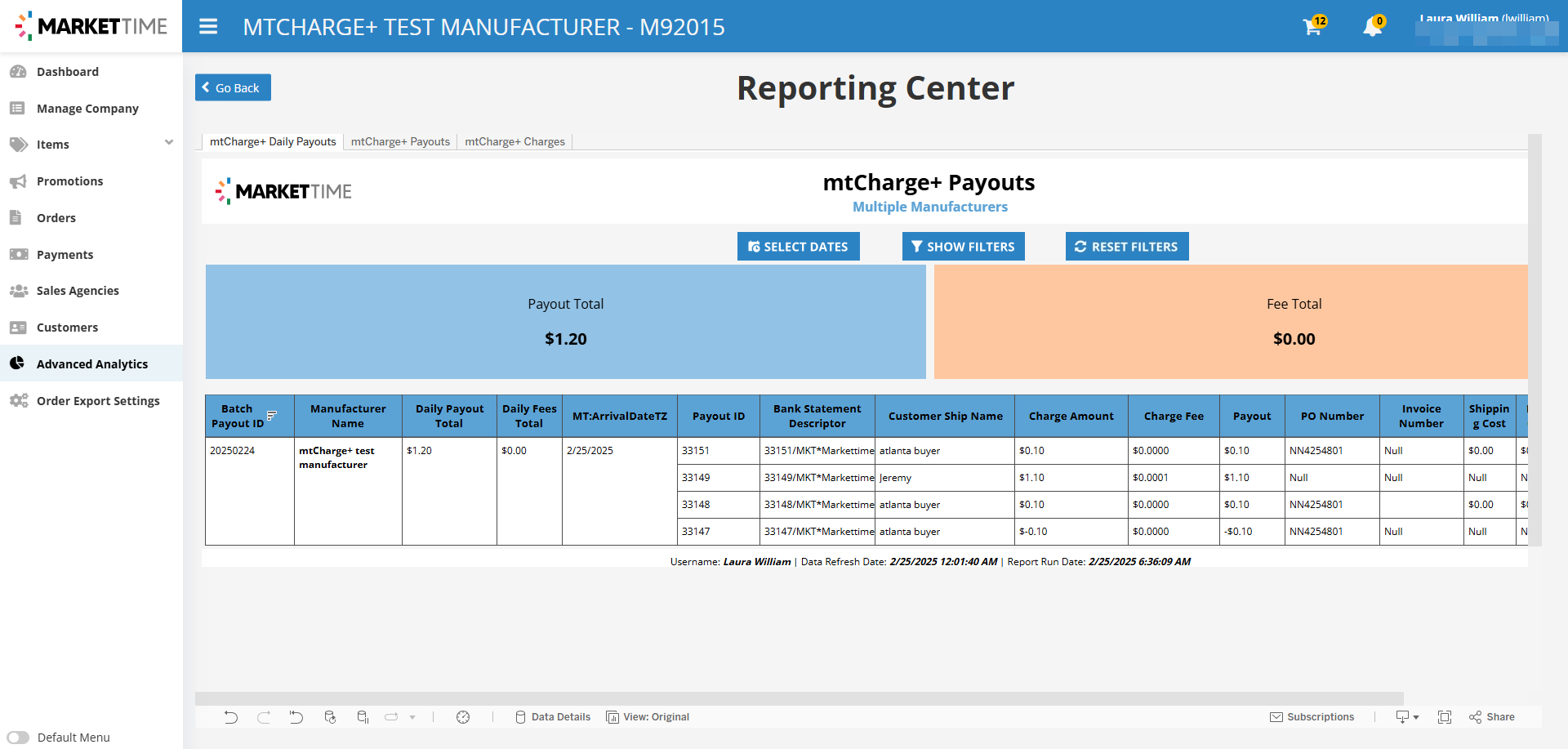Click the Customers card icon
Viewport: 1568px width, 749px height.
tap(18, 328)
